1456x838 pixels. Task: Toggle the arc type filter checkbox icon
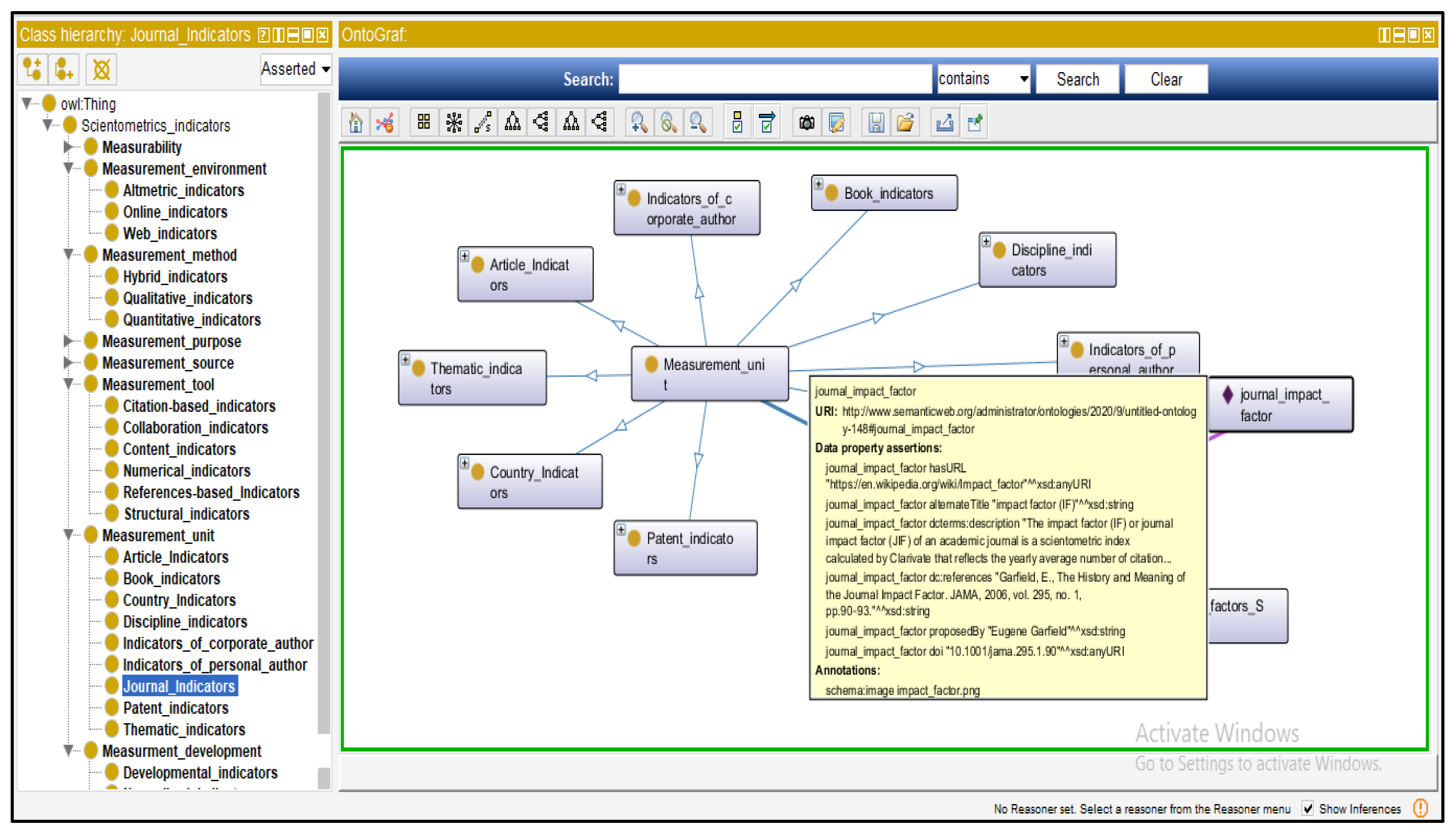[766, 123]
